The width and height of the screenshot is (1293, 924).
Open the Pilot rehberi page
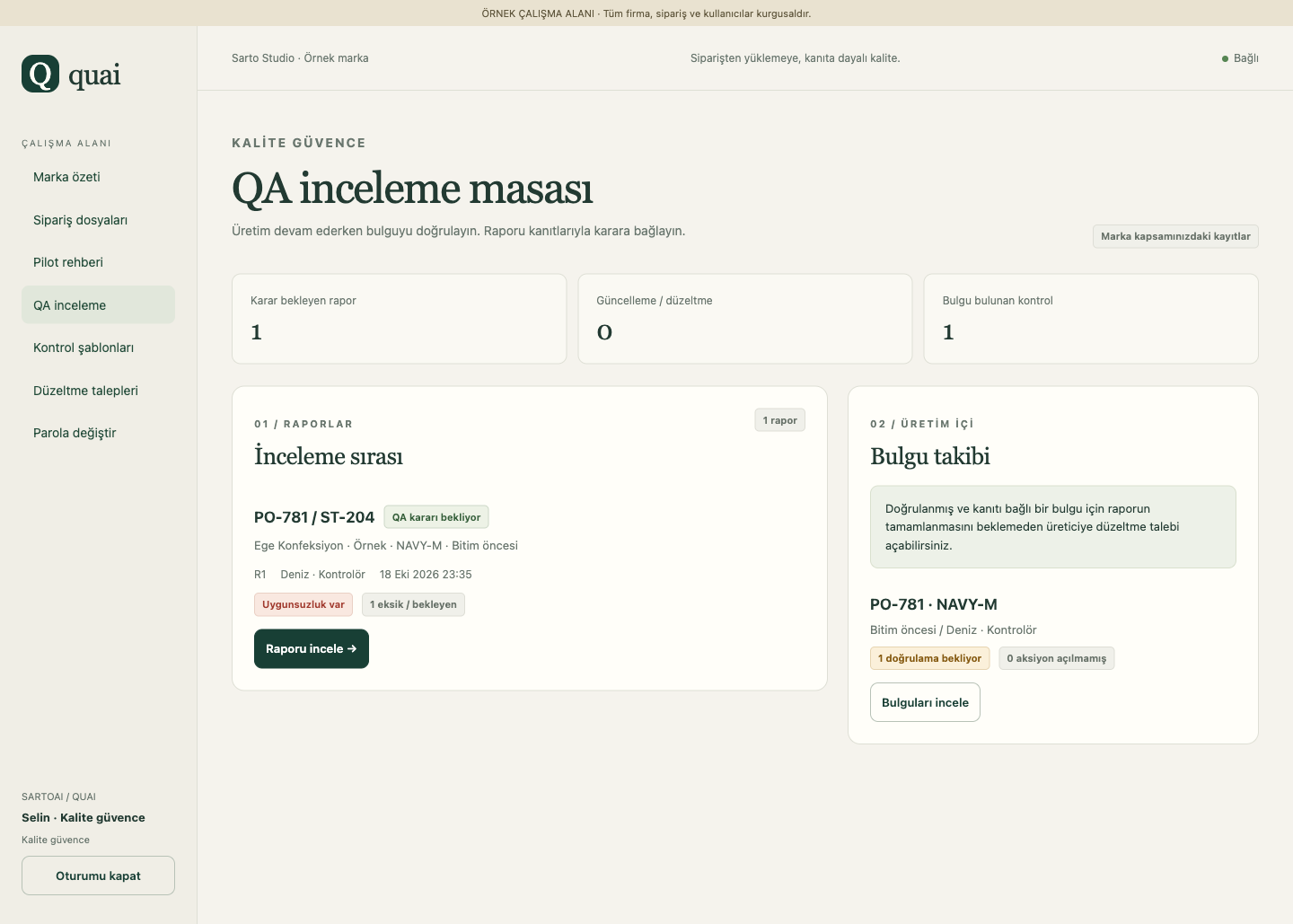click(x=98, y=262)
